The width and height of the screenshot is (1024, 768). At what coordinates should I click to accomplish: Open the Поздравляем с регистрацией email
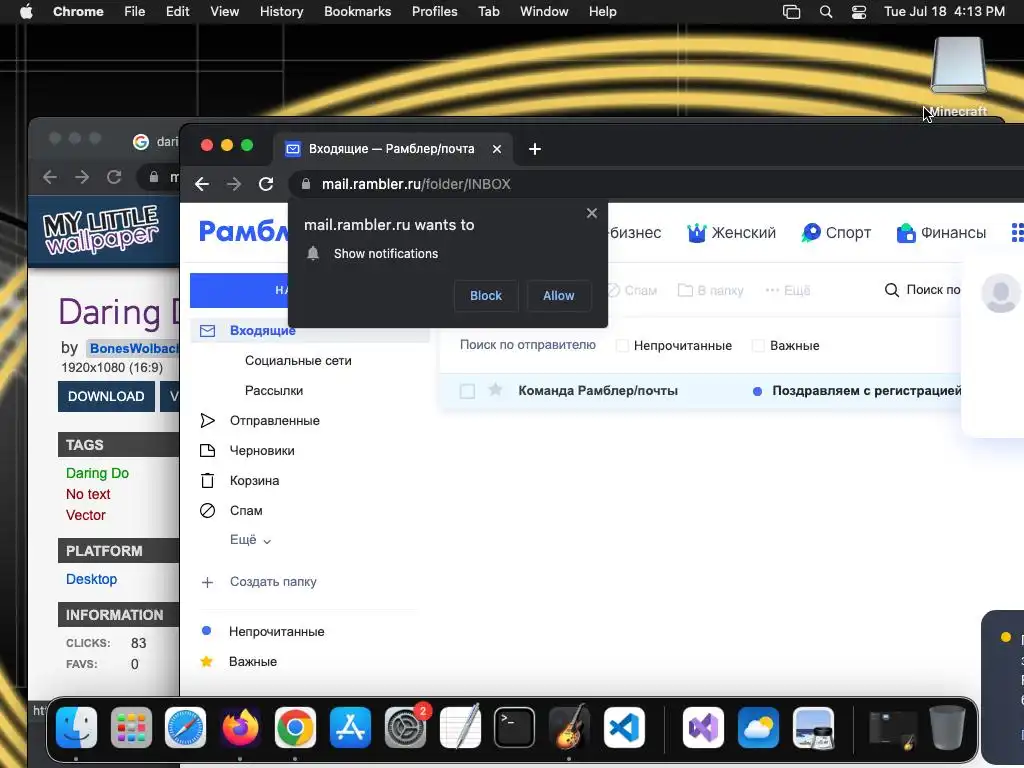(866, 391)
